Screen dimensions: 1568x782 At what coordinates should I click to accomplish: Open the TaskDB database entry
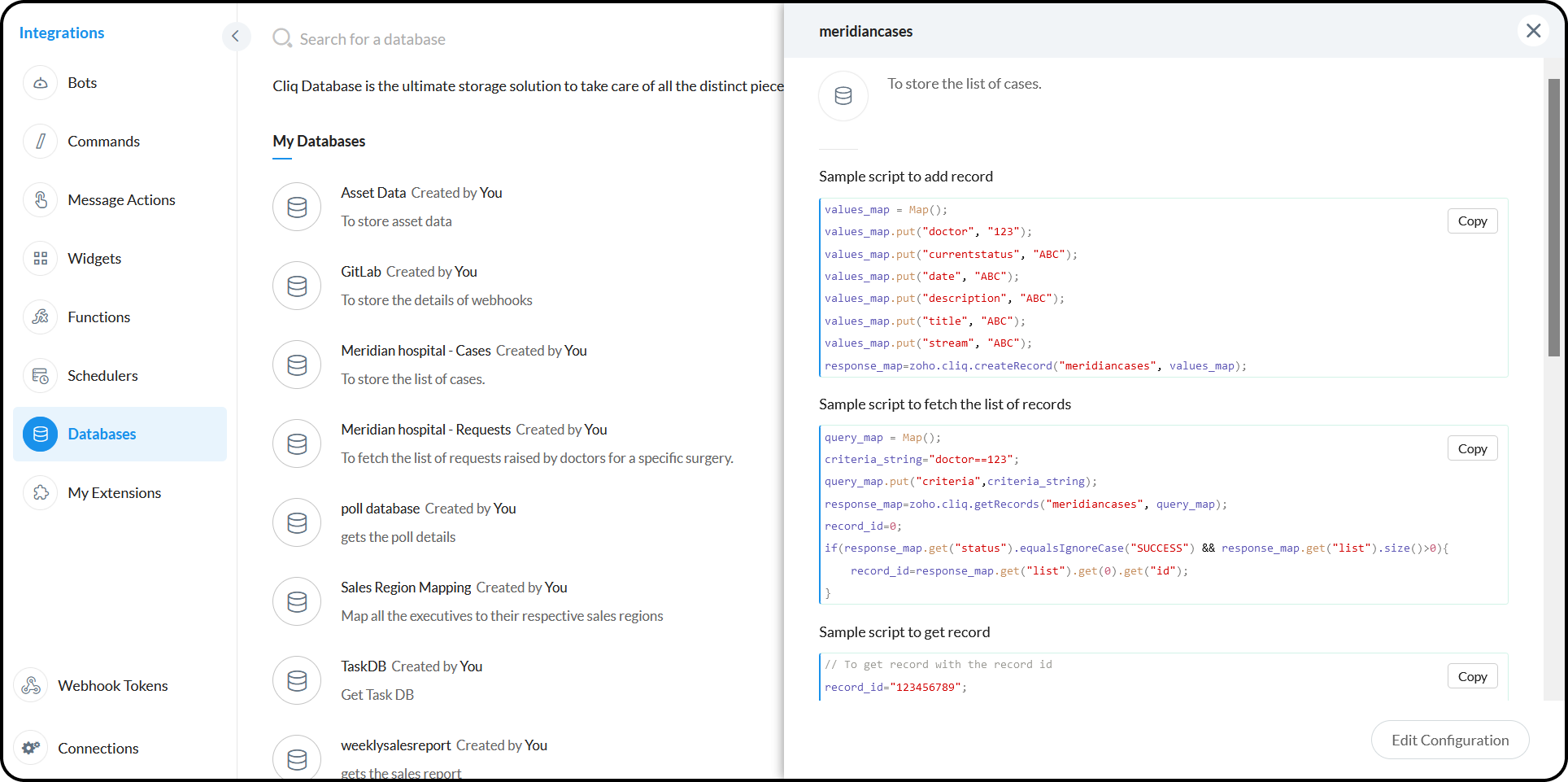pyautogui.click(x=364, y=666)
